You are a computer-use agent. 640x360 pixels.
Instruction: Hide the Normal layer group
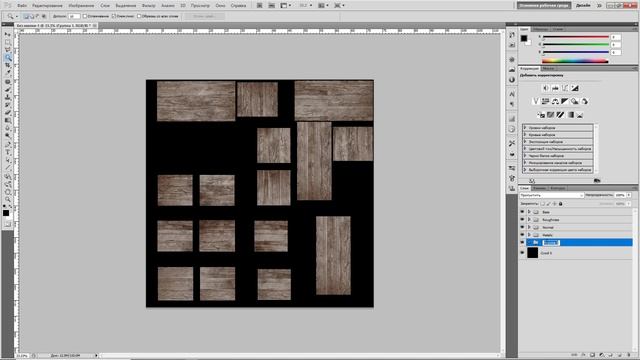click(x=522, y=227)
